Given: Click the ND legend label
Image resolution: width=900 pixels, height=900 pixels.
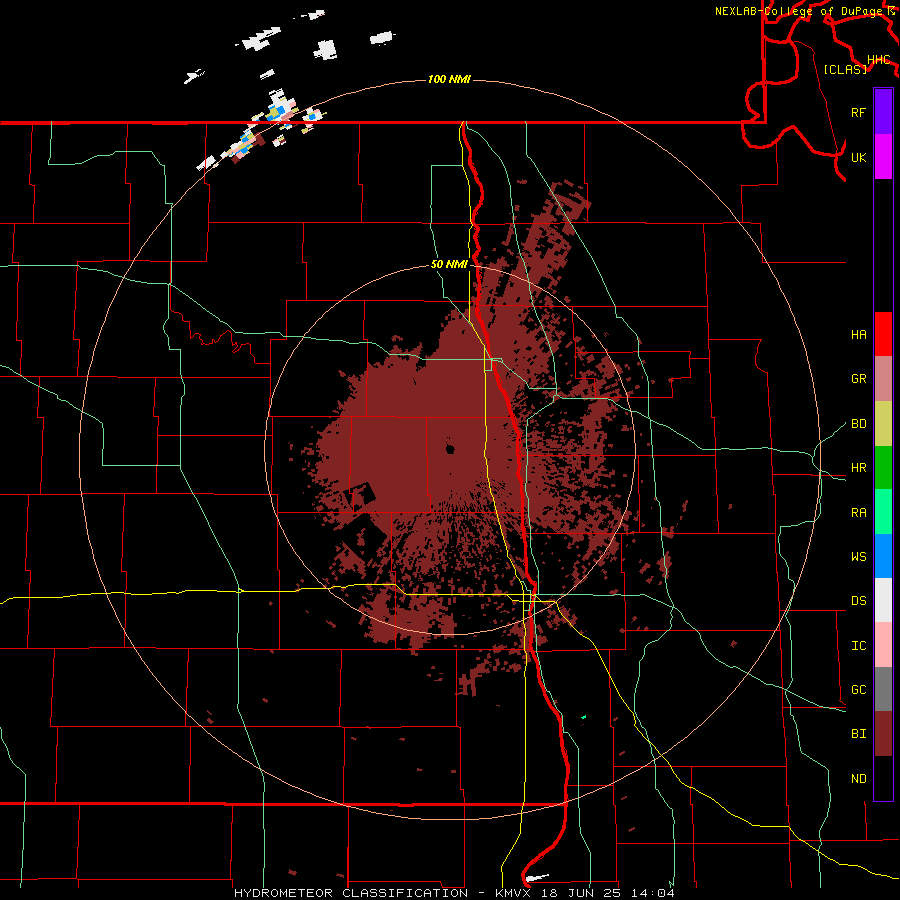Looking at the screenshot, I should tap(858, 779).
